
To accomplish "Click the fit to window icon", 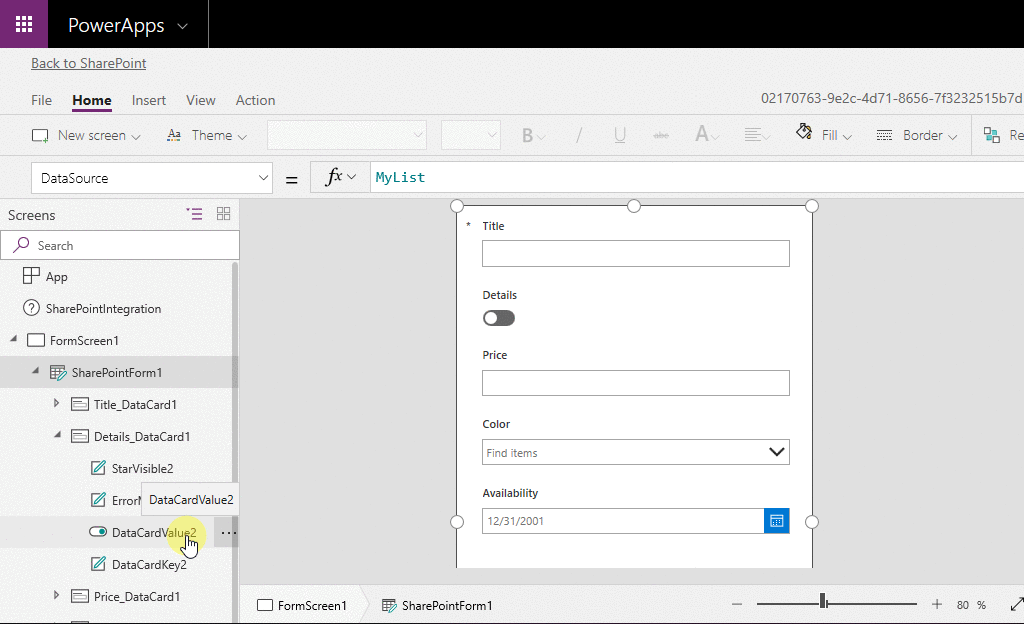I will (1016, 604).
